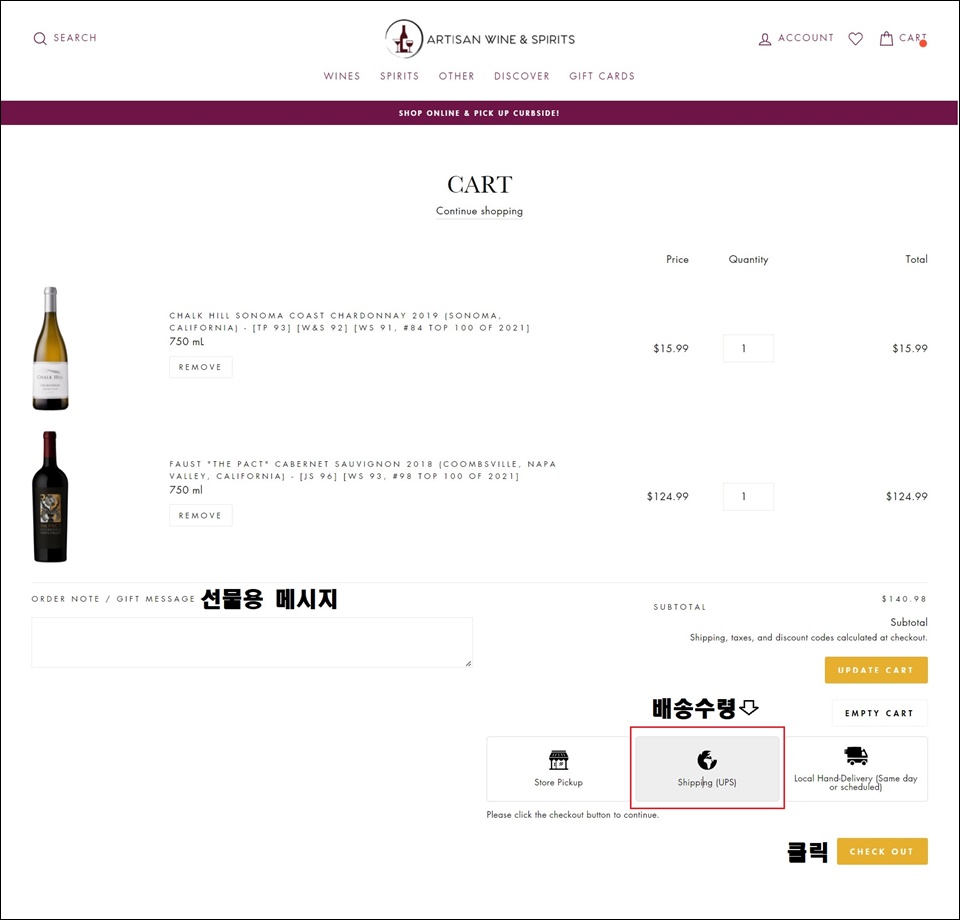Open the Chalk Hill Chardonnay bottle thumbnail
The width and height of the screenshot is (960, 920).
coord(51,348)
